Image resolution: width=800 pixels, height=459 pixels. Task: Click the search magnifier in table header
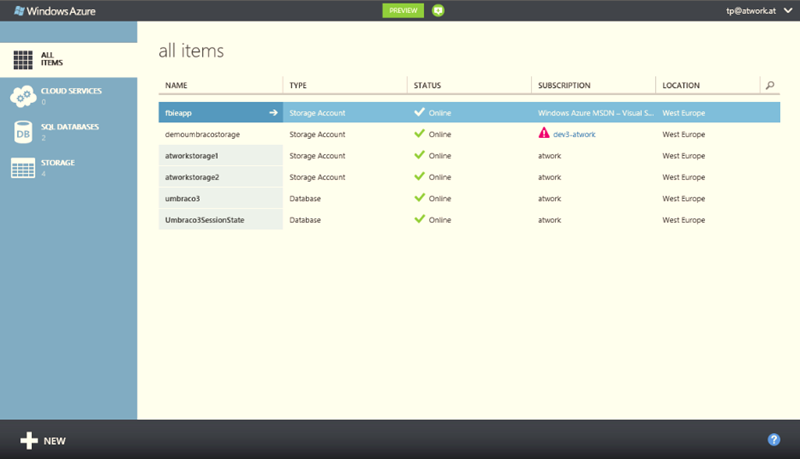769,86
